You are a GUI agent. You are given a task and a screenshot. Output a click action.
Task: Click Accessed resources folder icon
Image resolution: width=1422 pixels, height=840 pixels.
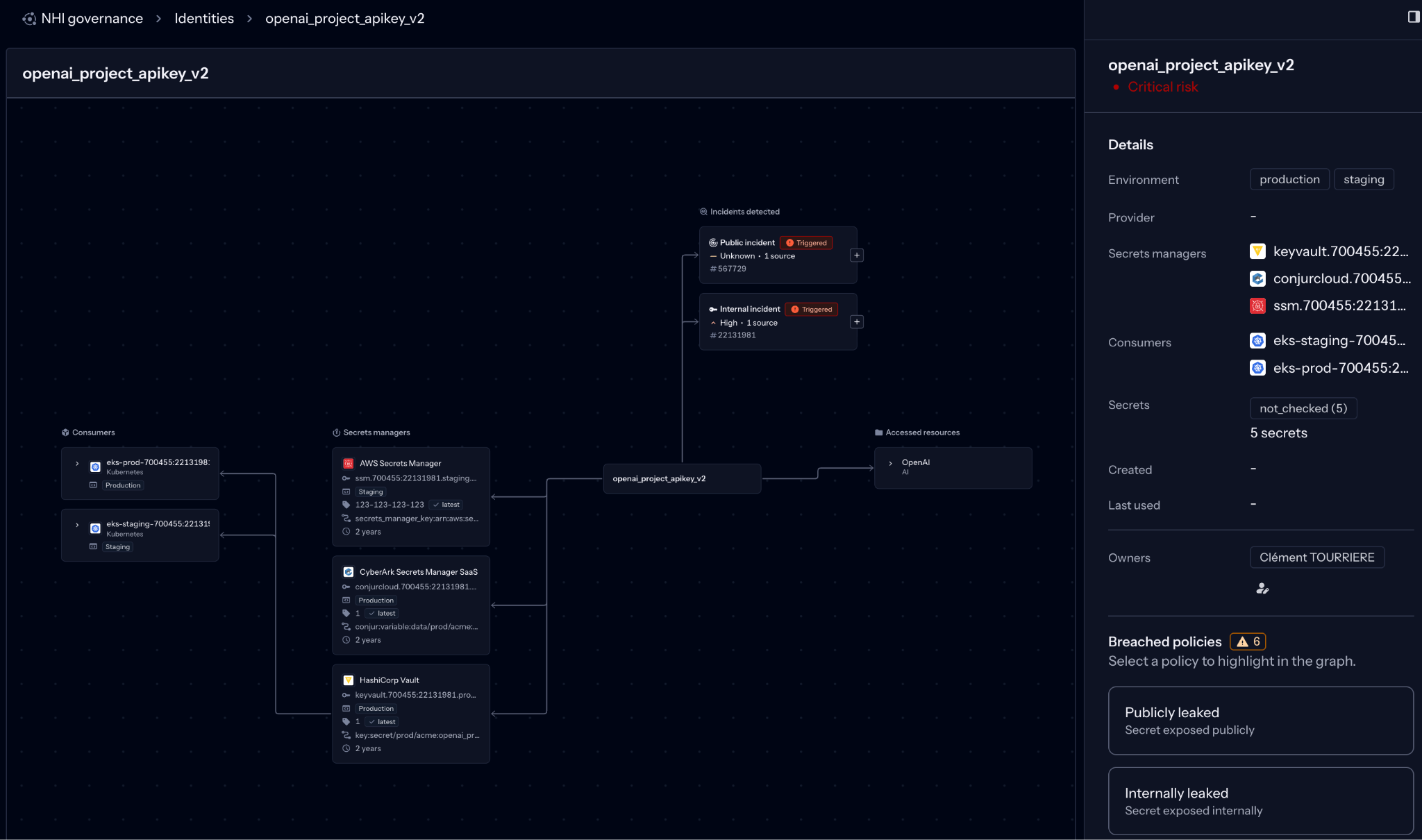pos(878,432)
